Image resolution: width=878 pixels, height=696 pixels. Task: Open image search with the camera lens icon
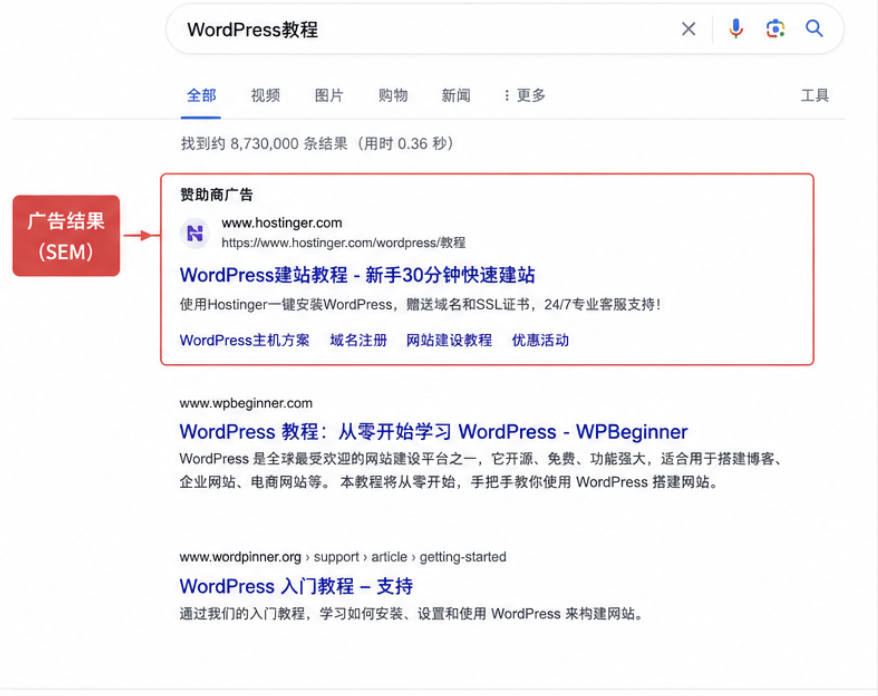point(775,29)
